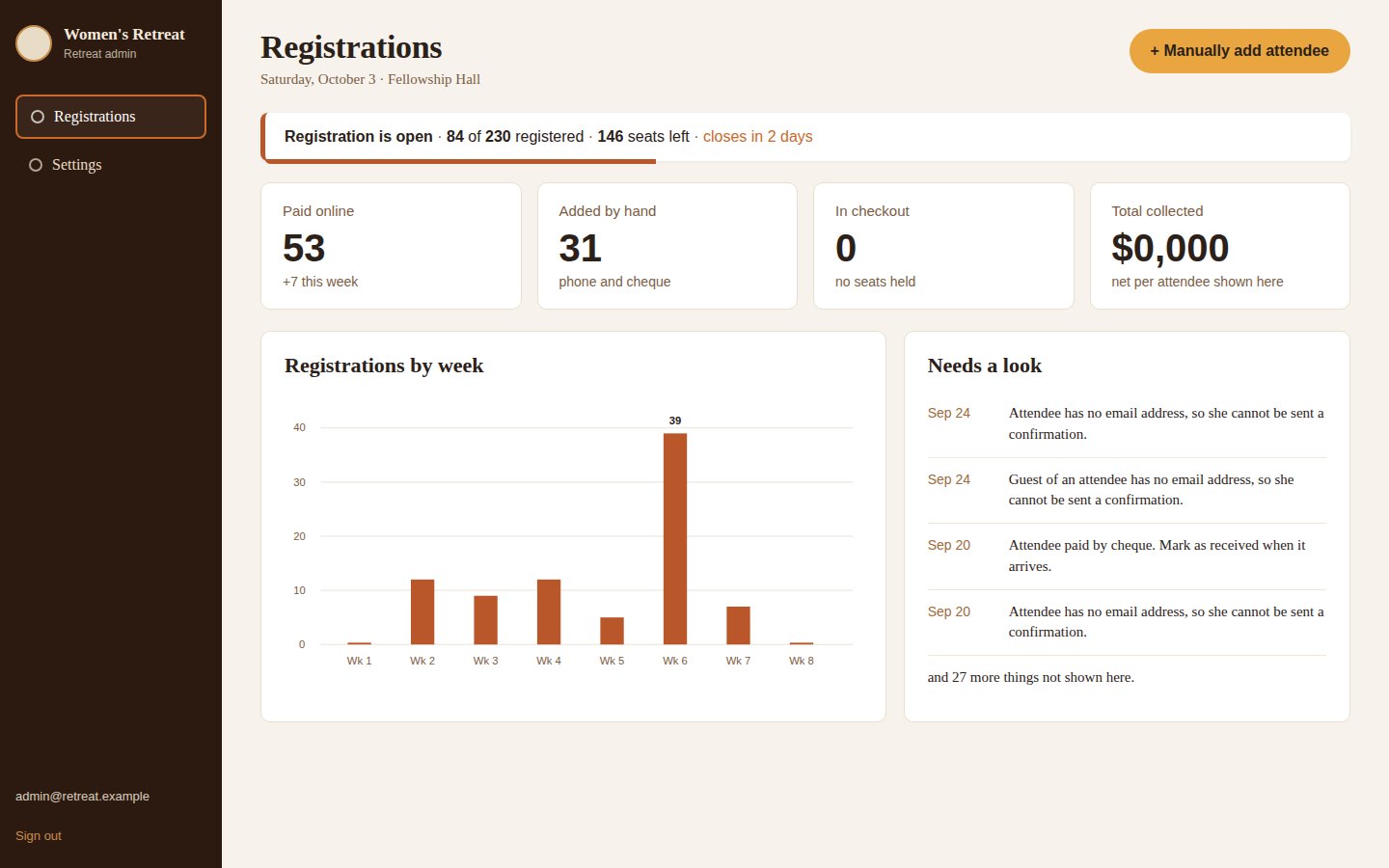Click the 'closes in 2 days' text
The image size is (1389, 868).
(757, 137)
